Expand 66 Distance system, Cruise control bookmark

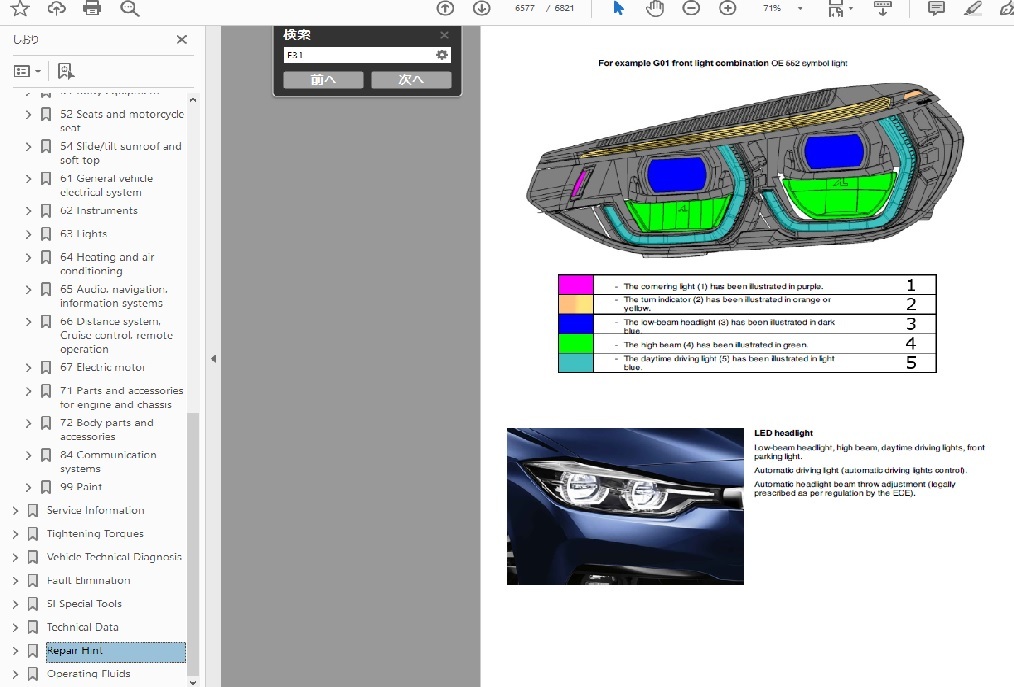(x=28, y=322)
